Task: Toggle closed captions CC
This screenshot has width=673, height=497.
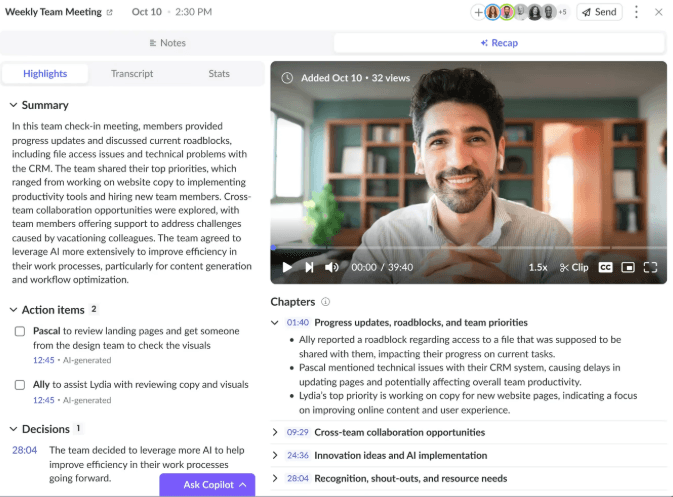Action: [605, 267]
